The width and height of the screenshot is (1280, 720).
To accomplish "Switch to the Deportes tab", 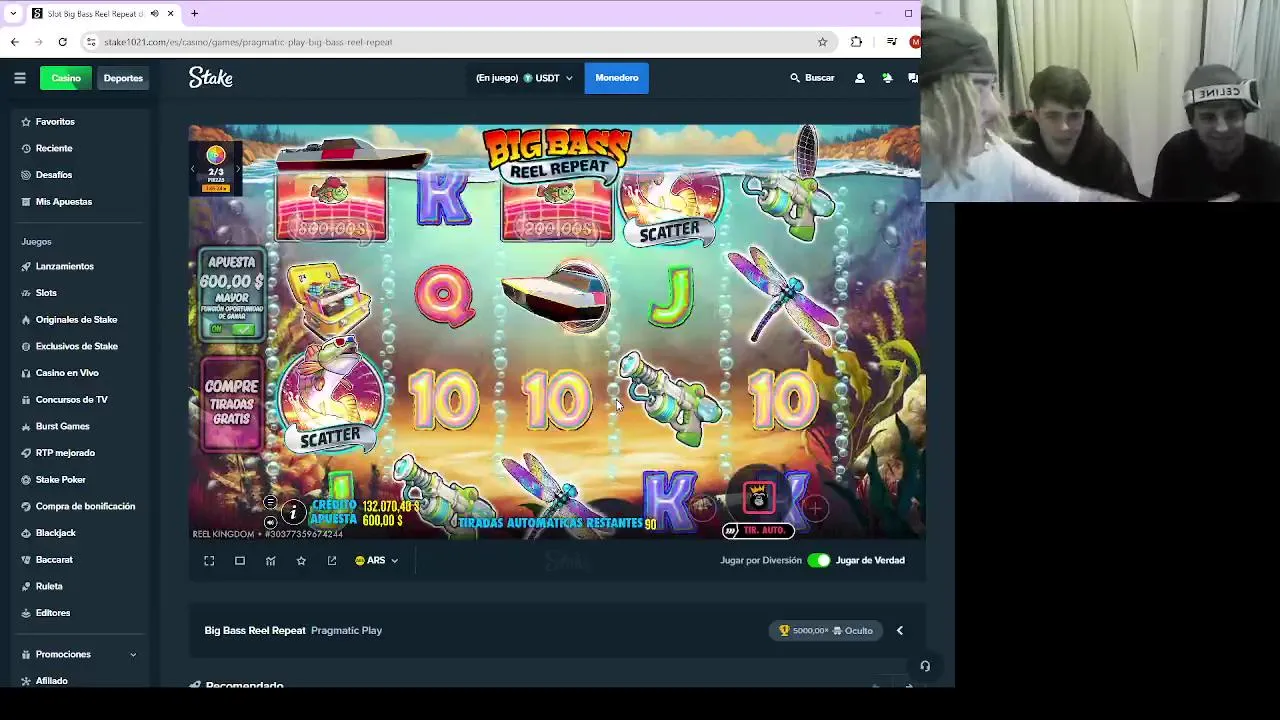I will click(123, 78).
